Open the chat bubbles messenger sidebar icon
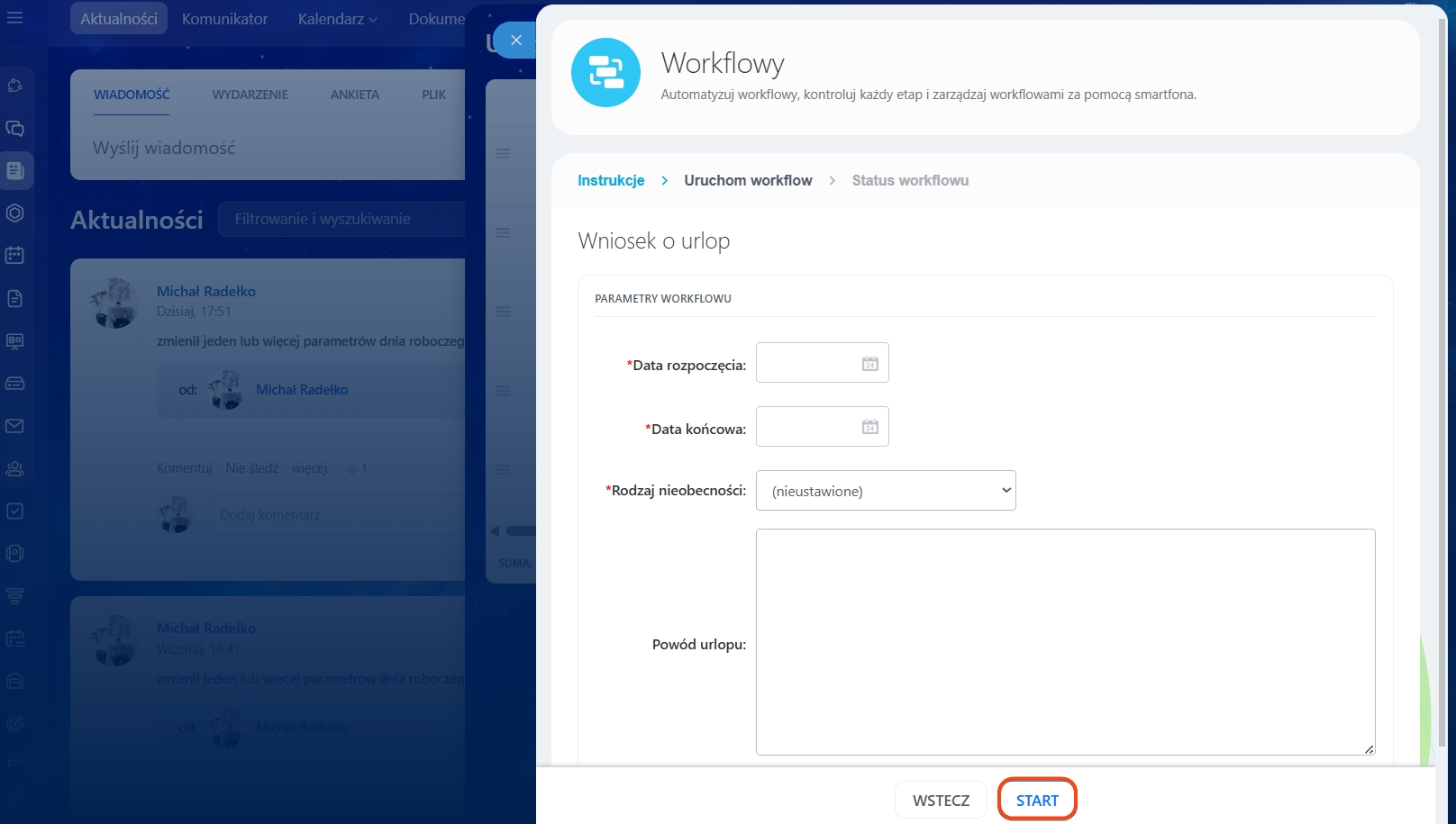The height and width of the screenshot is (824, 1456). coord(14,128)
